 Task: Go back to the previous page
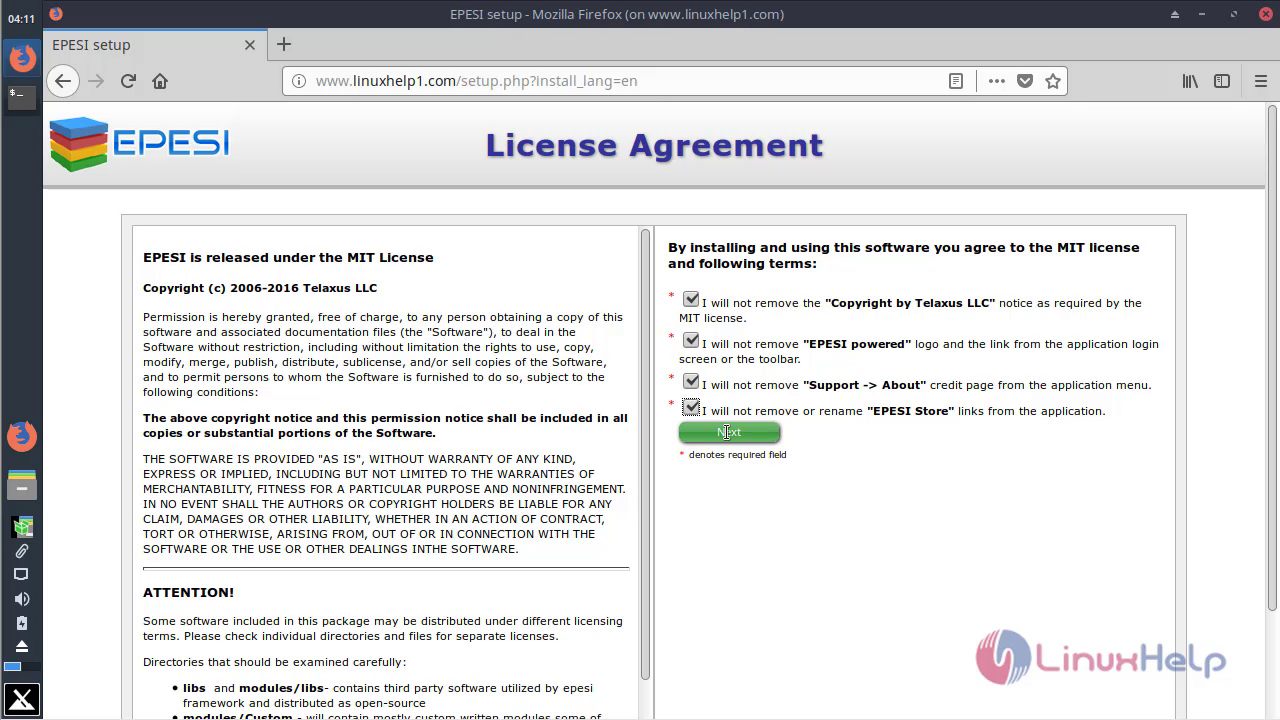[x=63, y=81]
